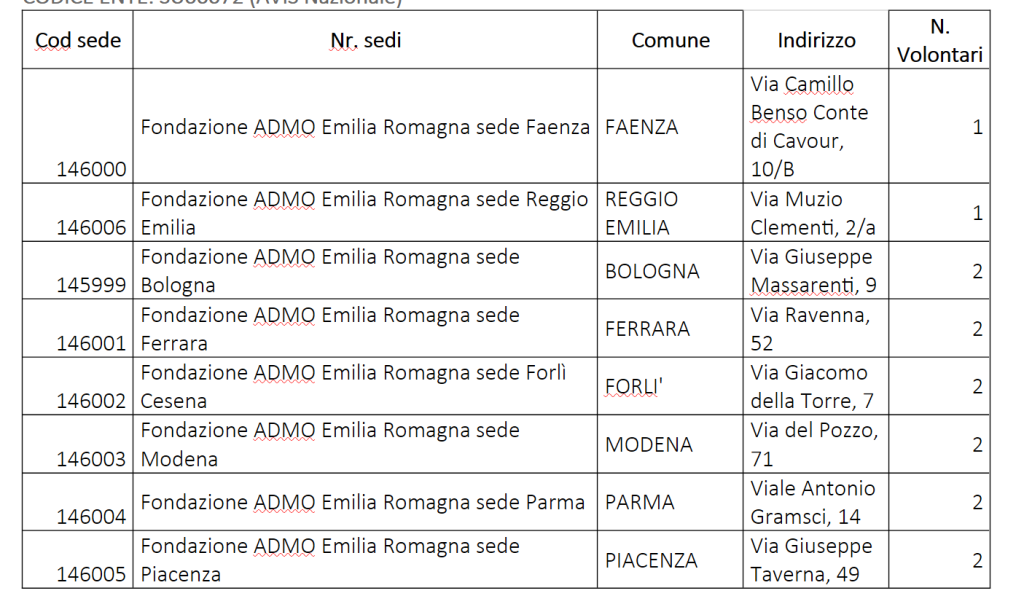Click the "N. Volontari" column header

coord(939,40)
